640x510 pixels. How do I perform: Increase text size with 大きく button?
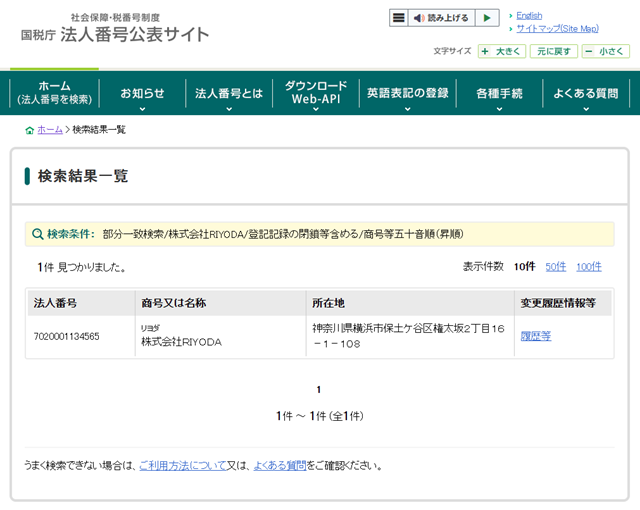tap(501, 51)
